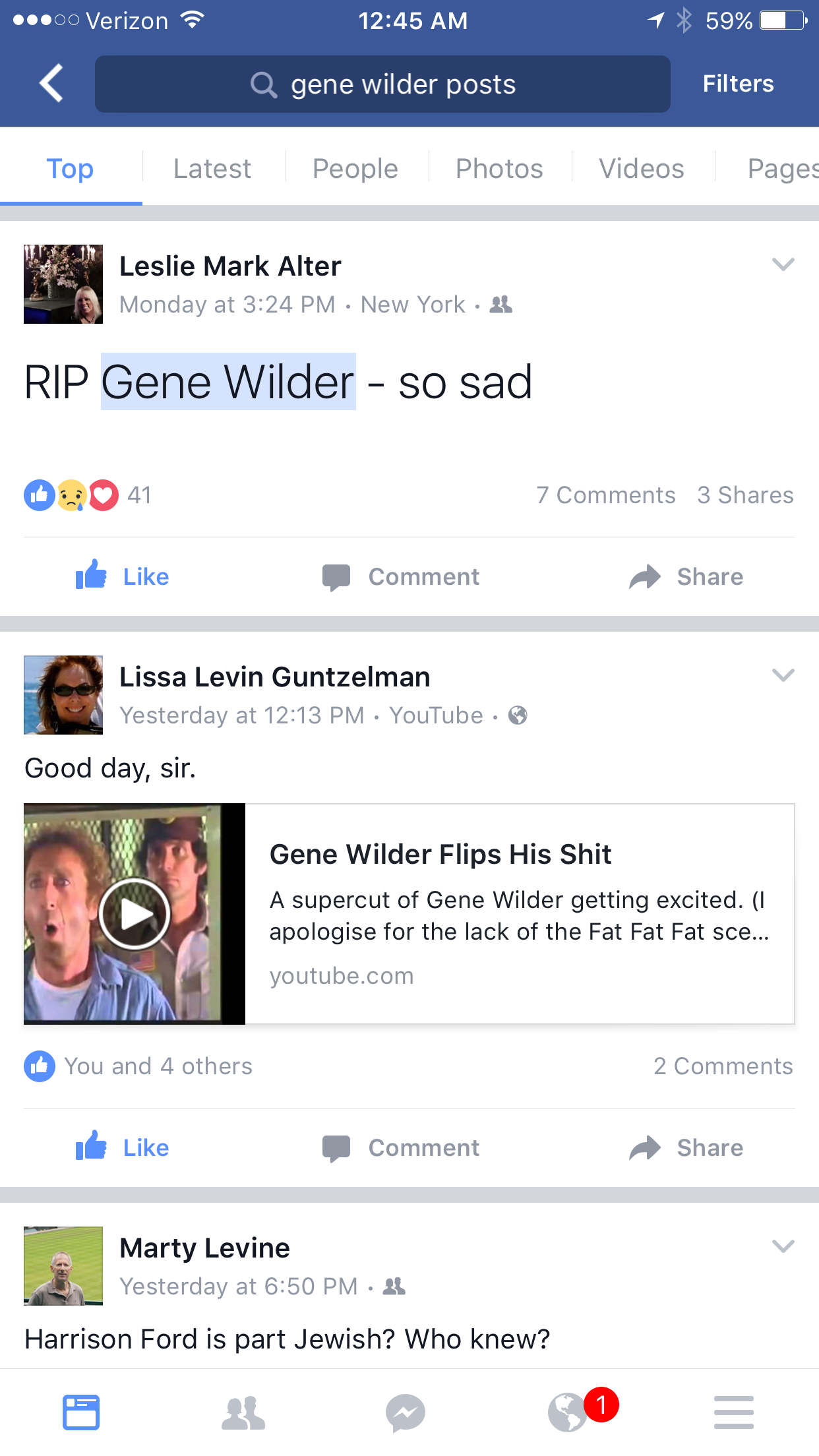Open Marty Levine's profile picture

(63, 1266)
